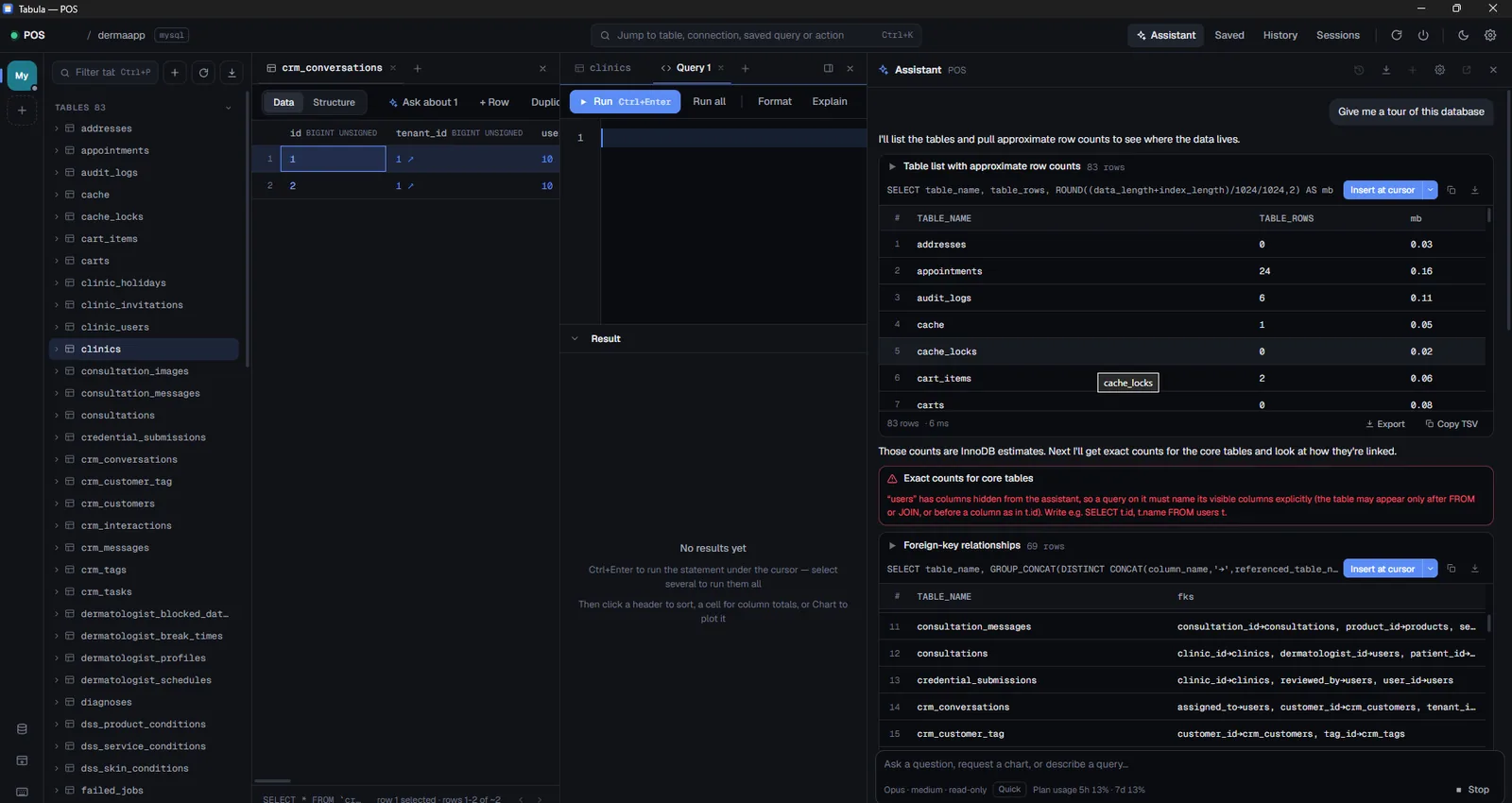Export the table list result
The width and height of the screenshot is (1512, 803).
[1384, 424]
